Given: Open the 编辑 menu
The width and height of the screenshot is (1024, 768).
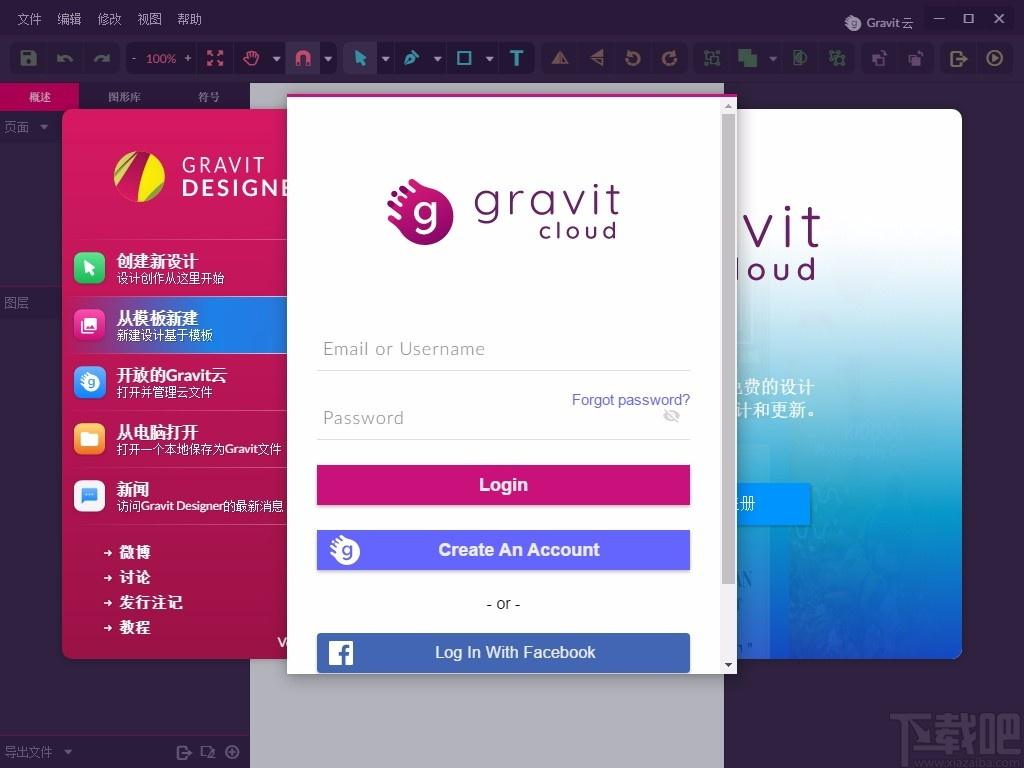Looking at the screenshot, I should 69,19.
